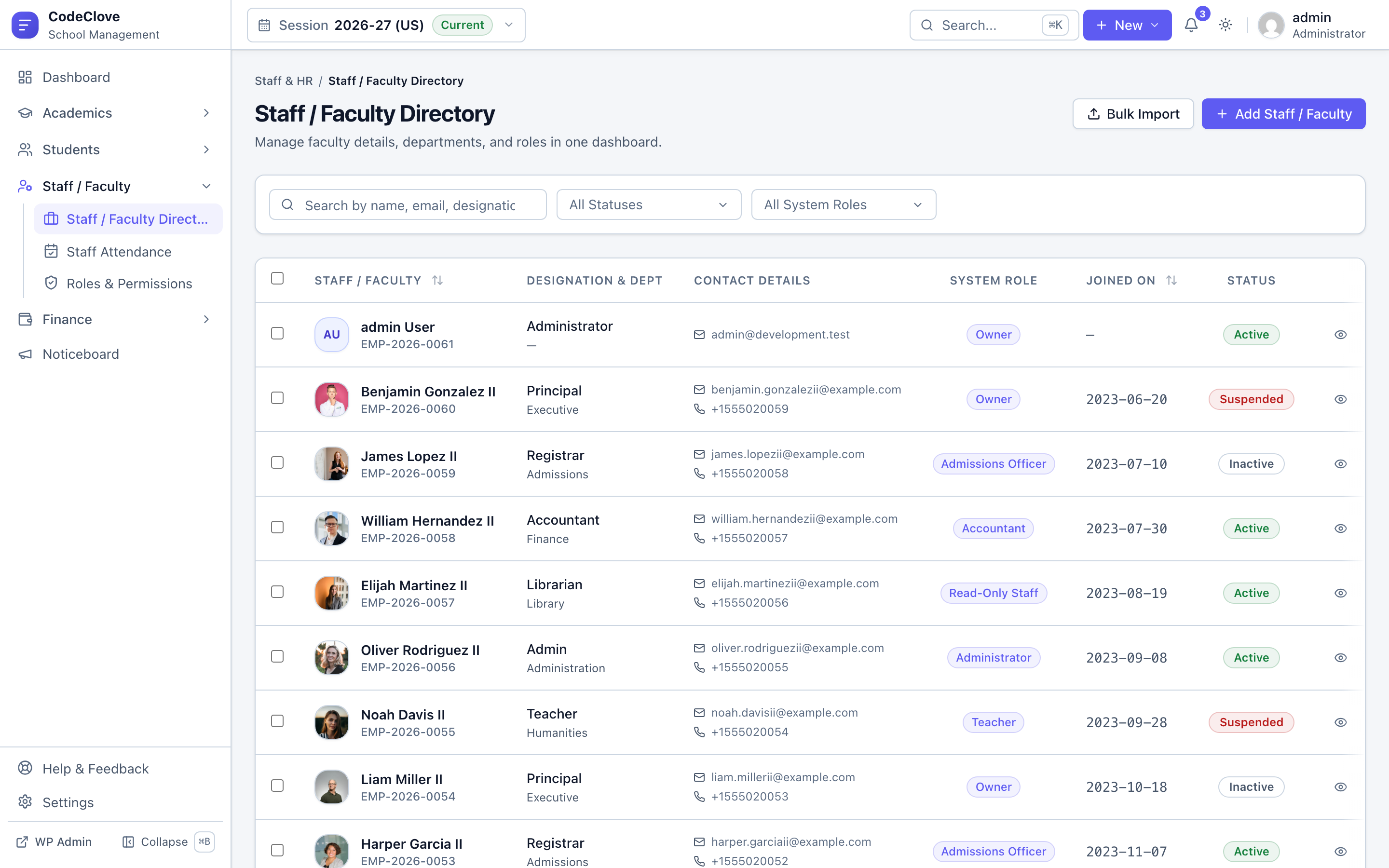Open the Session 2026-27 dropdown

[386, 25]
